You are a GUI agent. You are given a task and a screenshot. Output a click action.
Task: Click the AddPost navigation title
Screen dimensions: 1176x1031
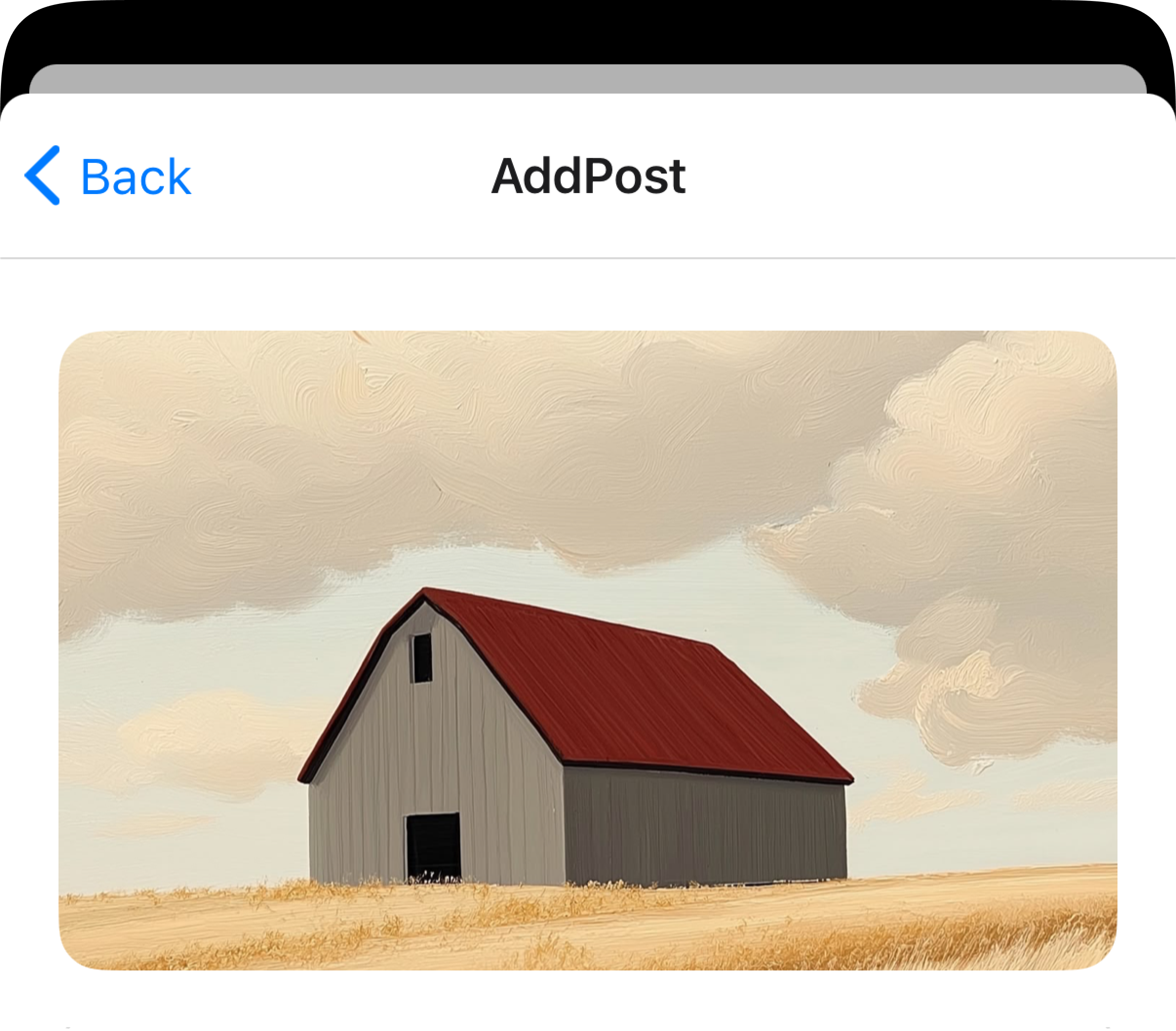(588, 176)
